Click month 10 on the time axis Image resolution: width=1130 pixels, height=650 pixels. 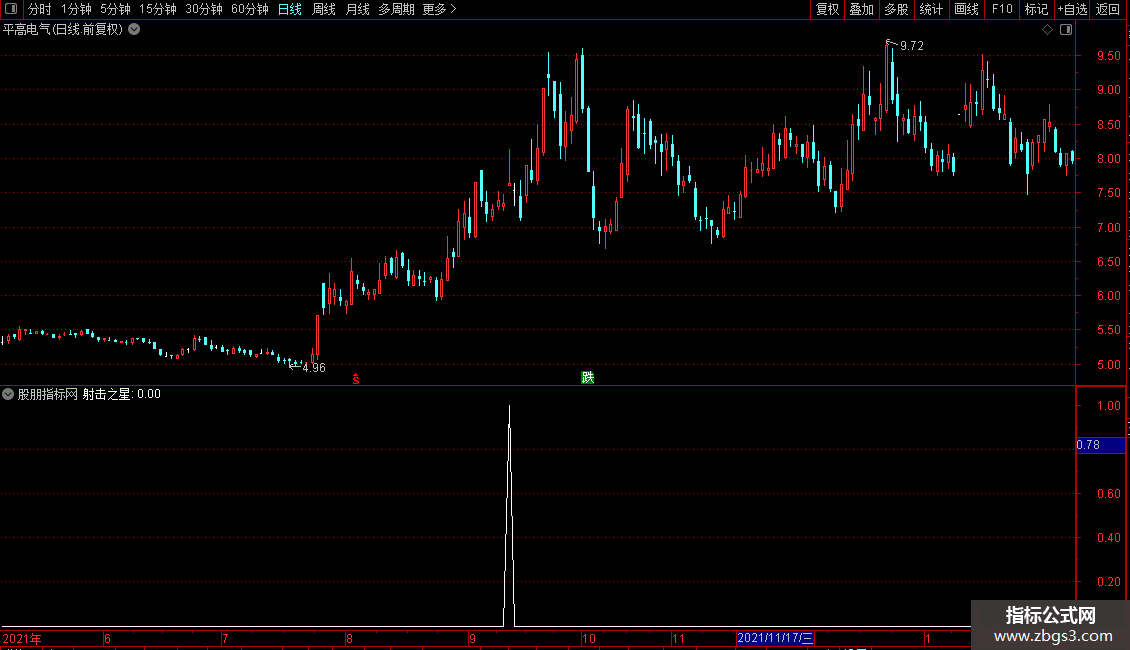589,638
